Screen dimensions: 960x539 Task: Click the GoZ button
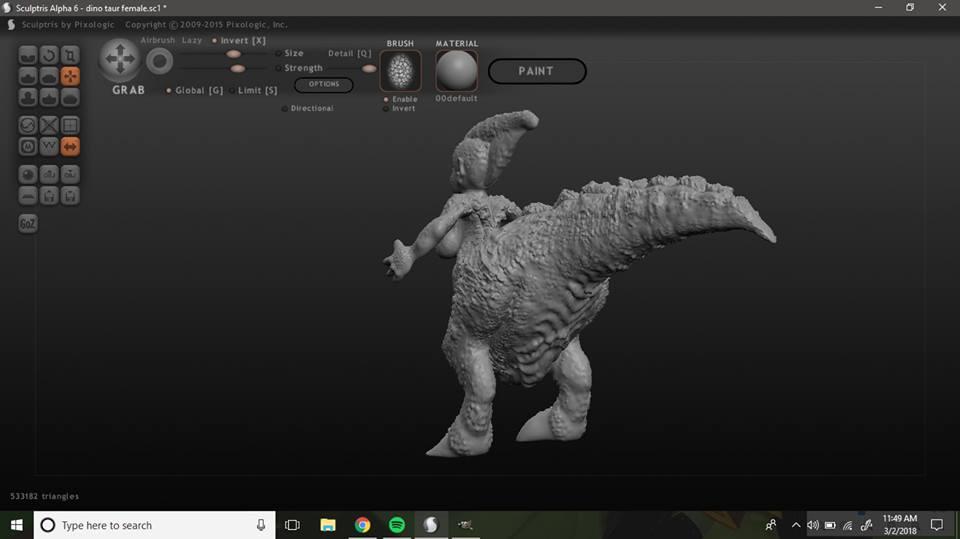(x=28, y=224)
